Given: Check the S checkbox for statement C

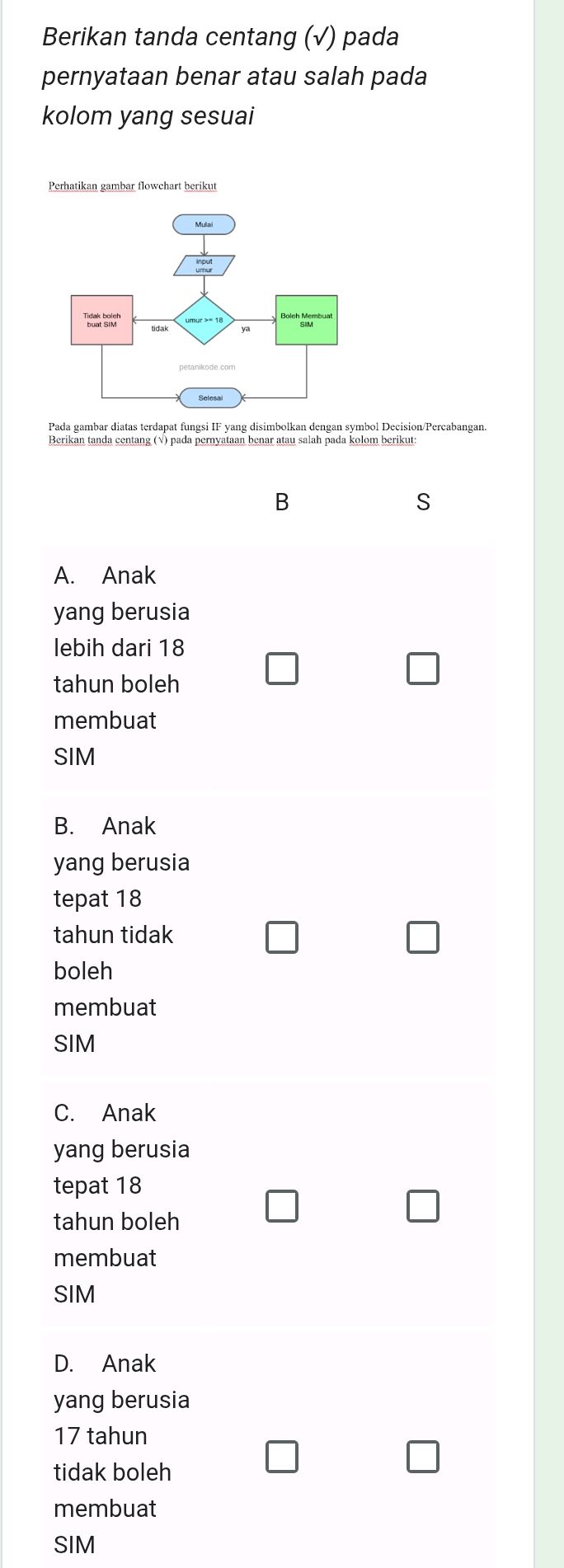Looking at the screenshot, I should 423,1207.
